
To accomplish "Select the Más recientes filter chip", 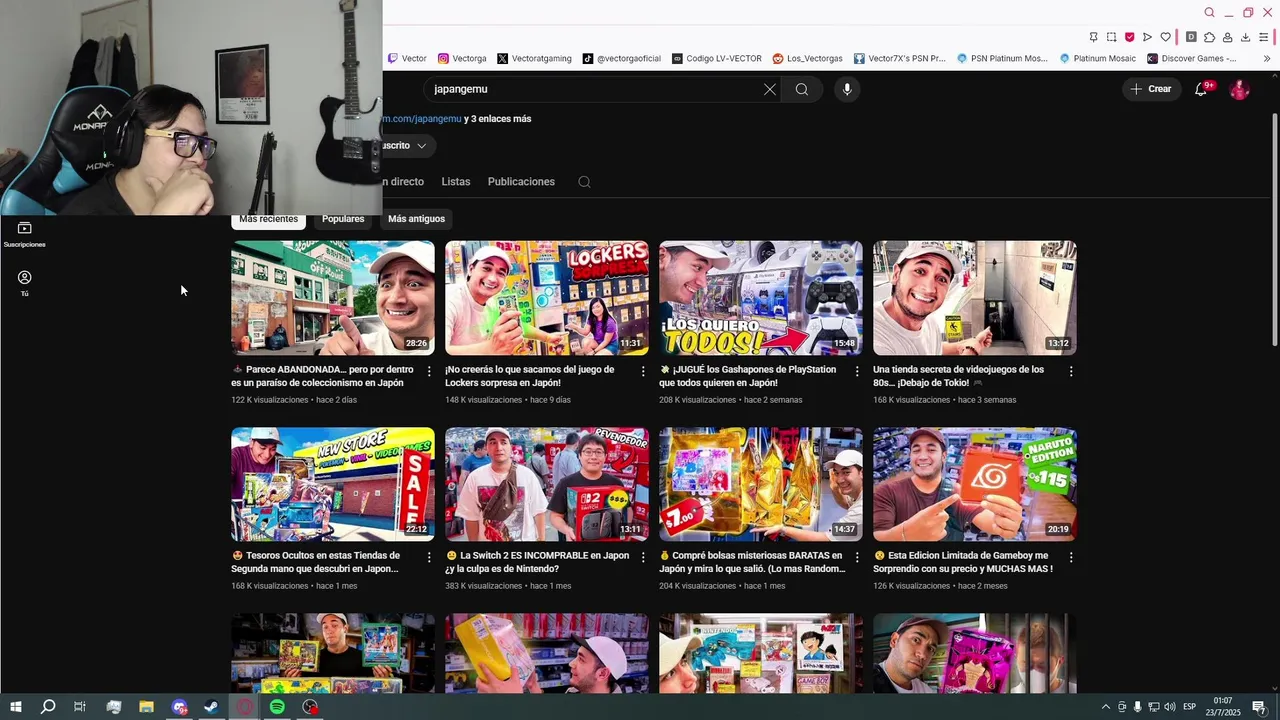I will 269,220.
